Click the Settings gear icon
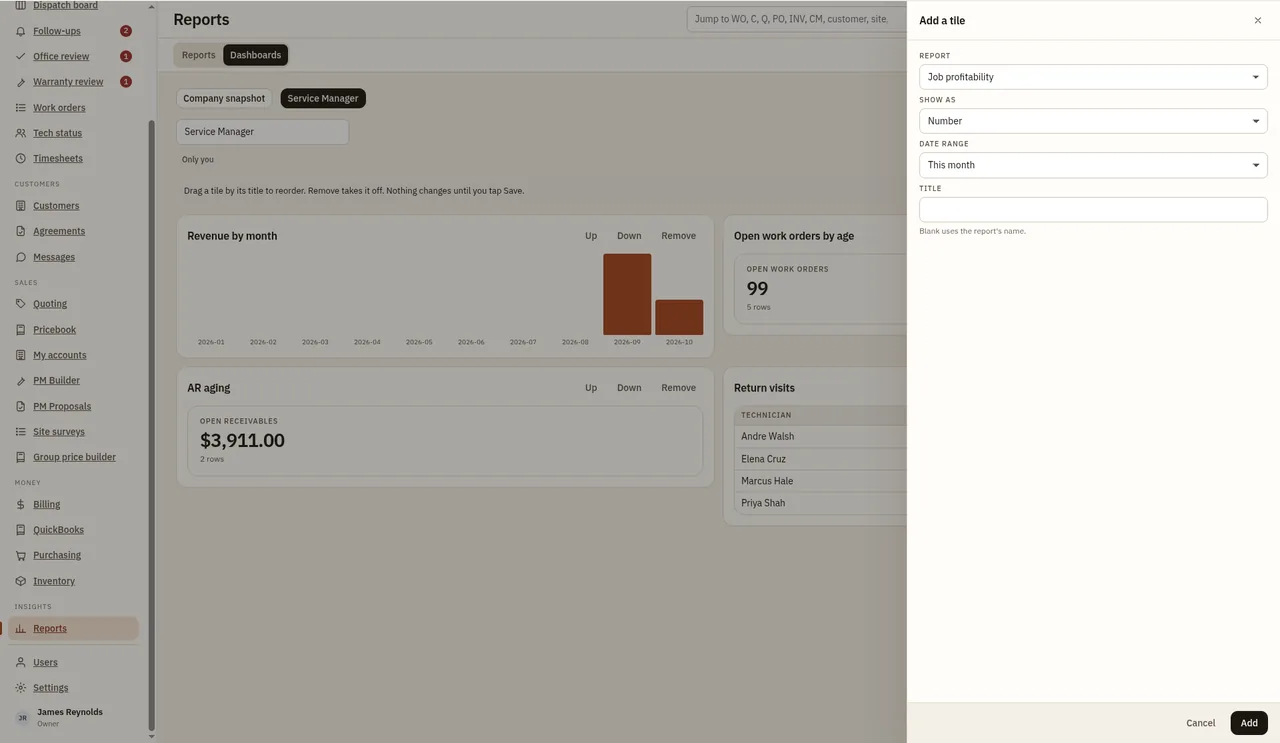1280x743 pixels. [x=21, y=688]
